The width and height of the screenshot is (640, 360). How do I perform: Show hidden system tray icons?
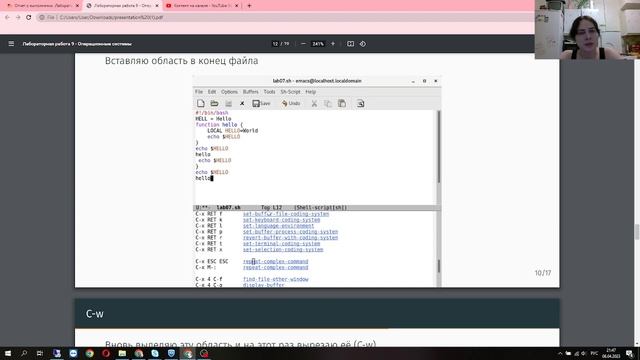tap(560, 353)
